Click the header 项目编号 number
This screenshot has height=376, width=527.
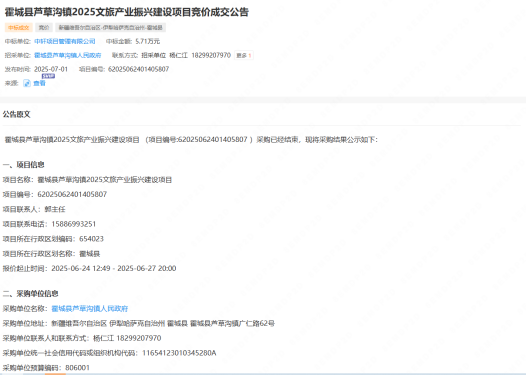138,69
